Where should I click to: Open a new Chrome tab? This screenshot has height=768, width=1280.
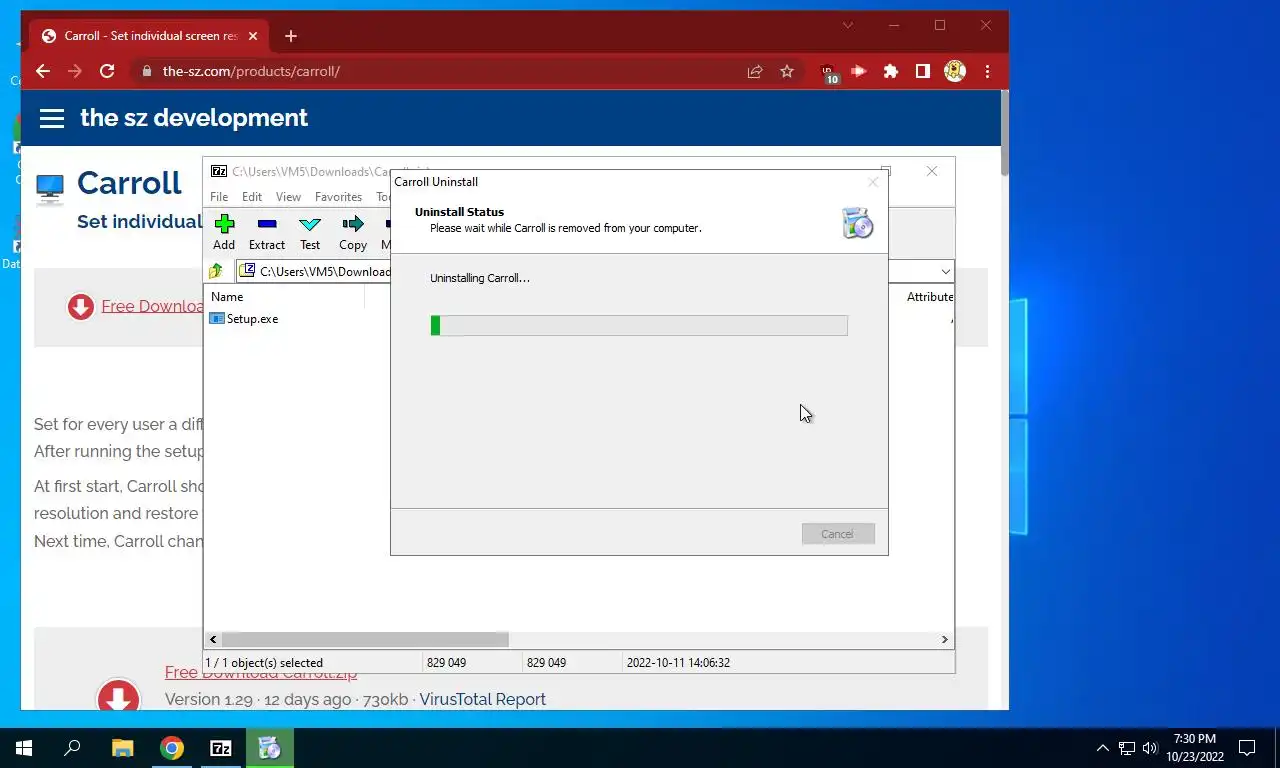pos(291,36)
